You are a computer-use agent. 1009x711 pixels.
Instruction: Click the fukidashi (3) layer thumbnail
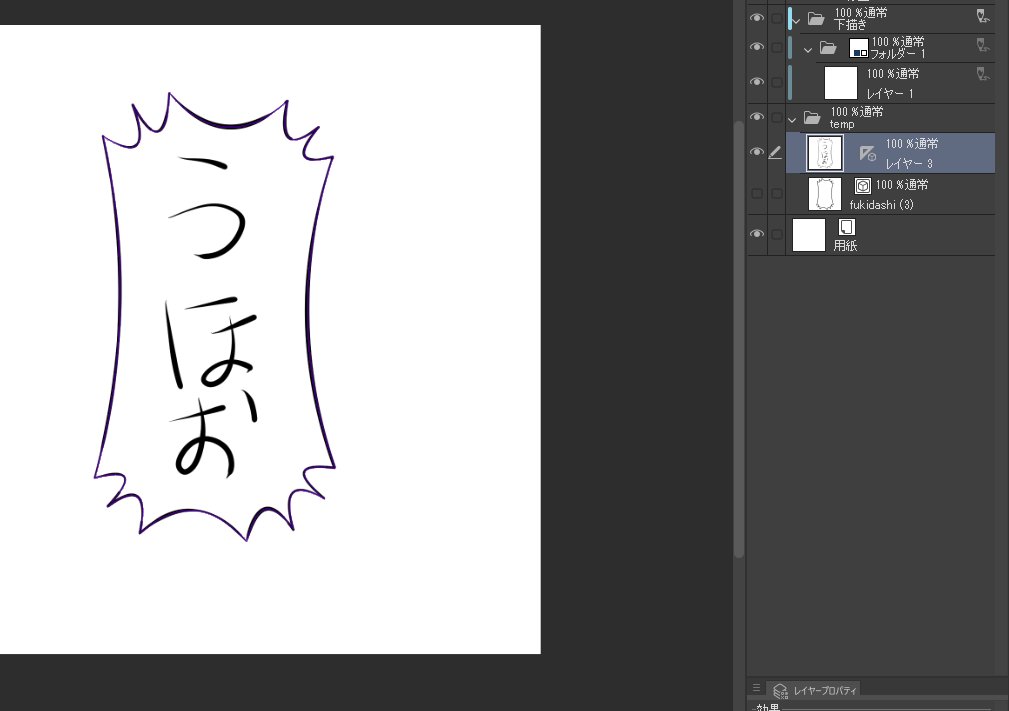[x=825, y=194]
